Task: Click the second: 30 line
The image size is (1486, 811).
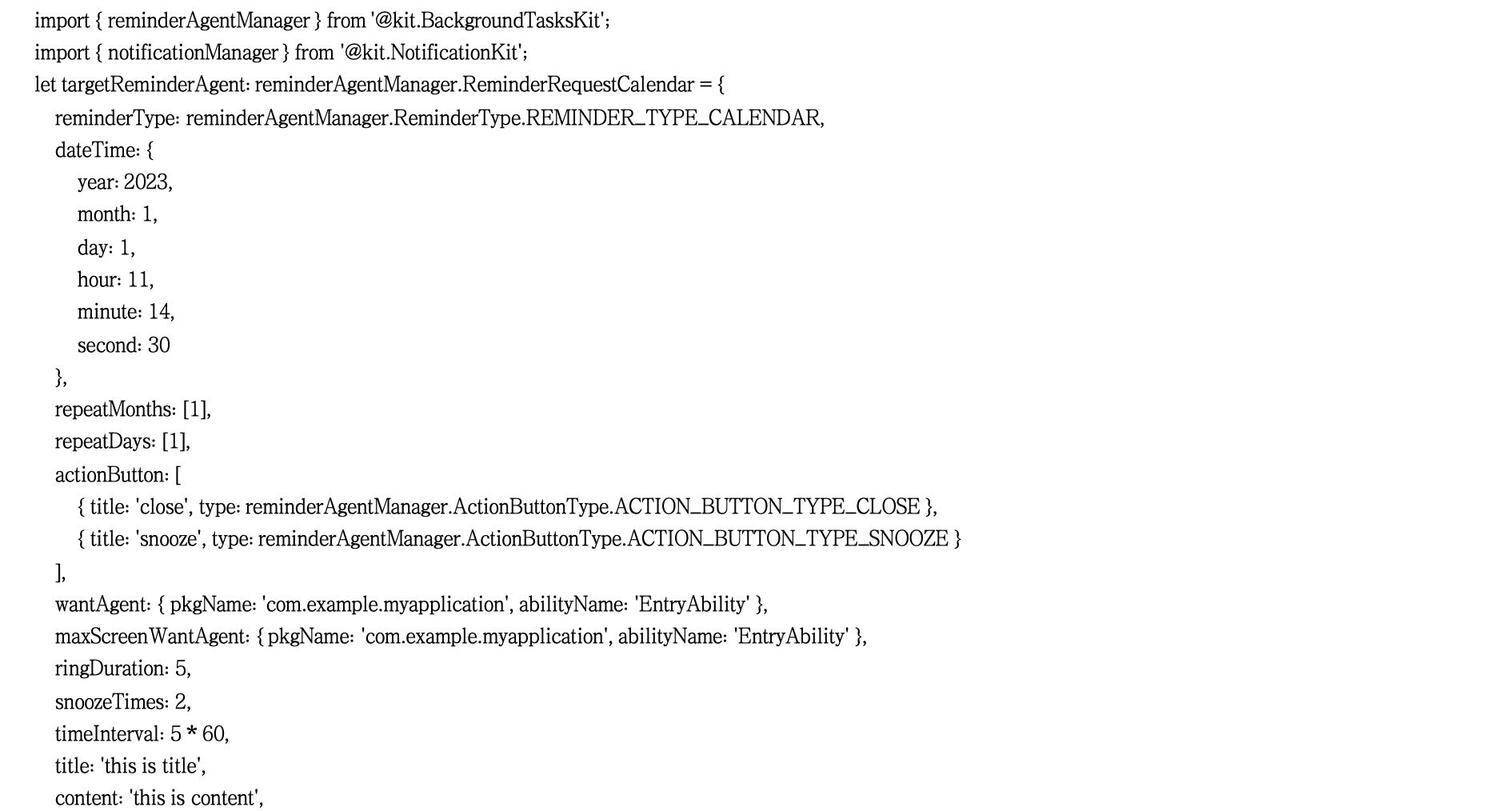Action: [124, 346]
